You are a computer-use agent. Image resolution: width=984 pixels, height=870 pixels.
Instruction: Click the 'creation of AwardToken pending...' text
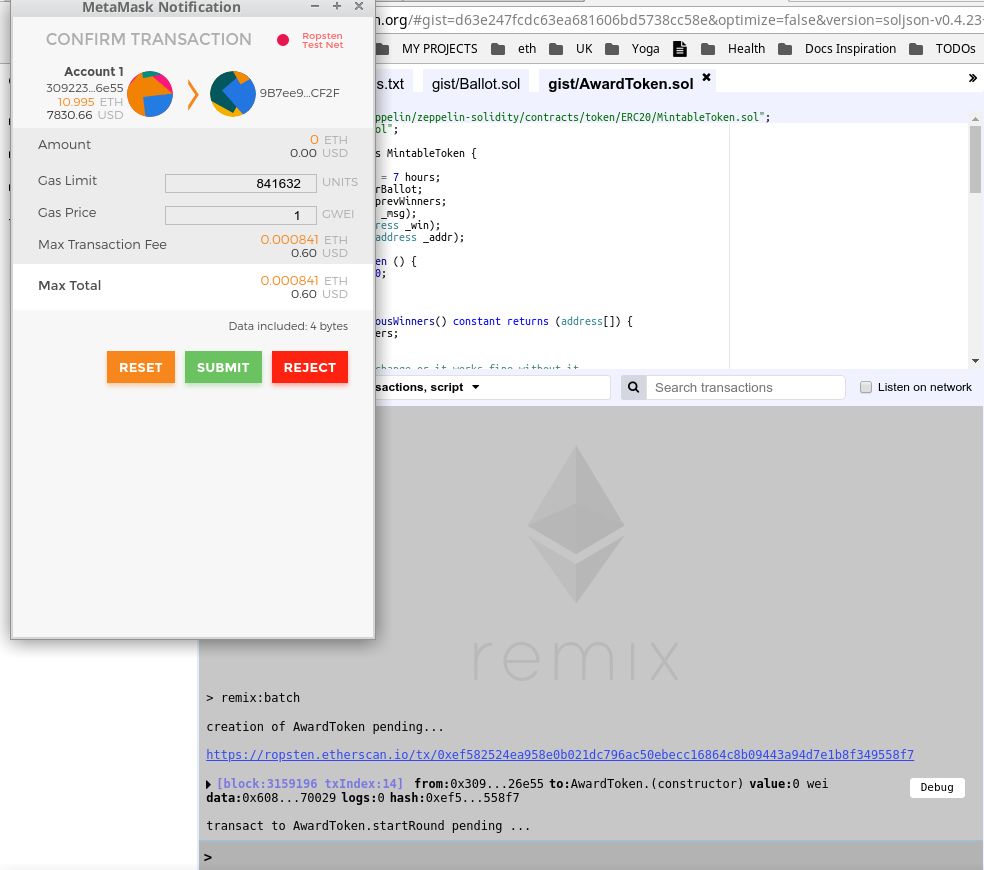point(325,727)
